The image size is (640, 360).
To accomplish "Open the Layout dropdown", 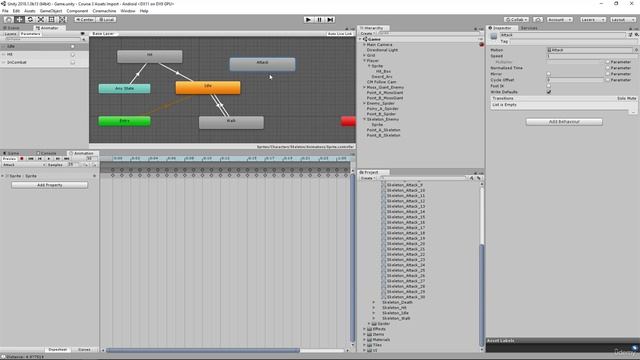I will [622, 20].
